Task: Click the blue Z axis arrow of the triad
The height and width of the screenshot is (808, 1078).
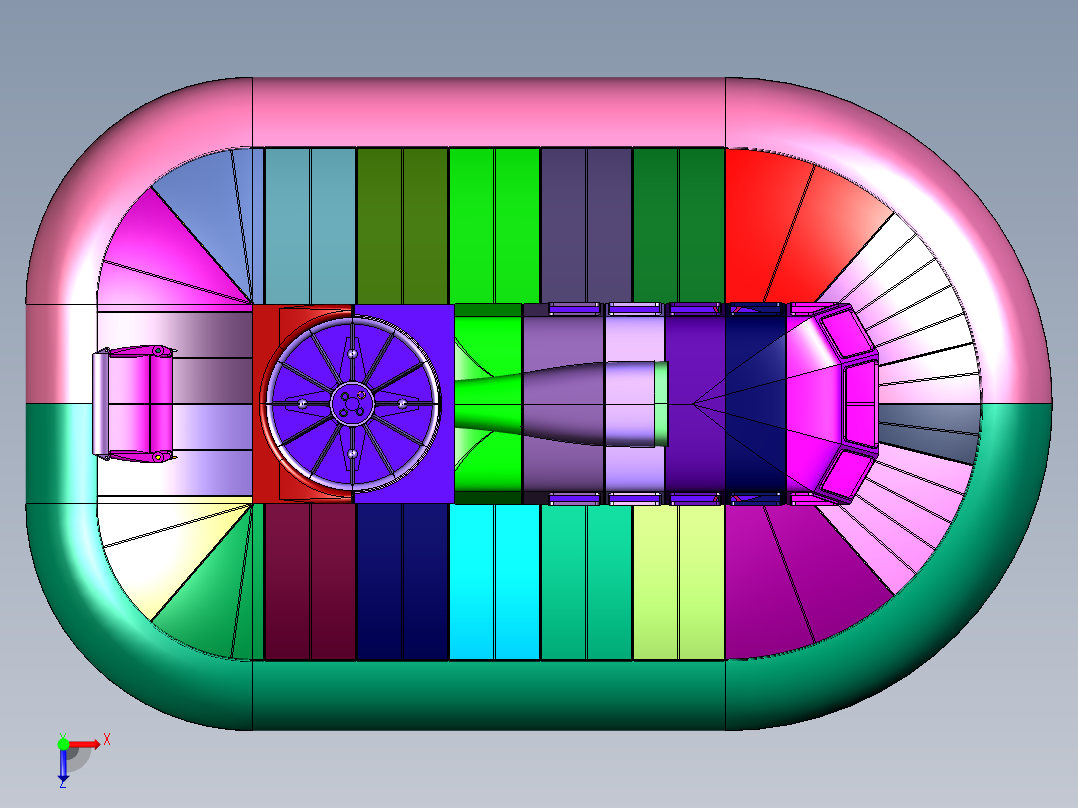Action: 63,767
